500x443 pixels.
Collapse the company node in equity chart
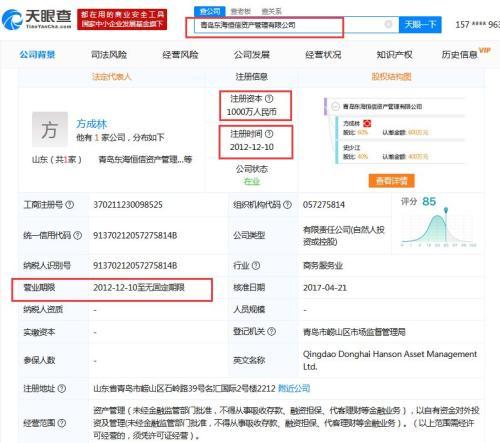335,106
